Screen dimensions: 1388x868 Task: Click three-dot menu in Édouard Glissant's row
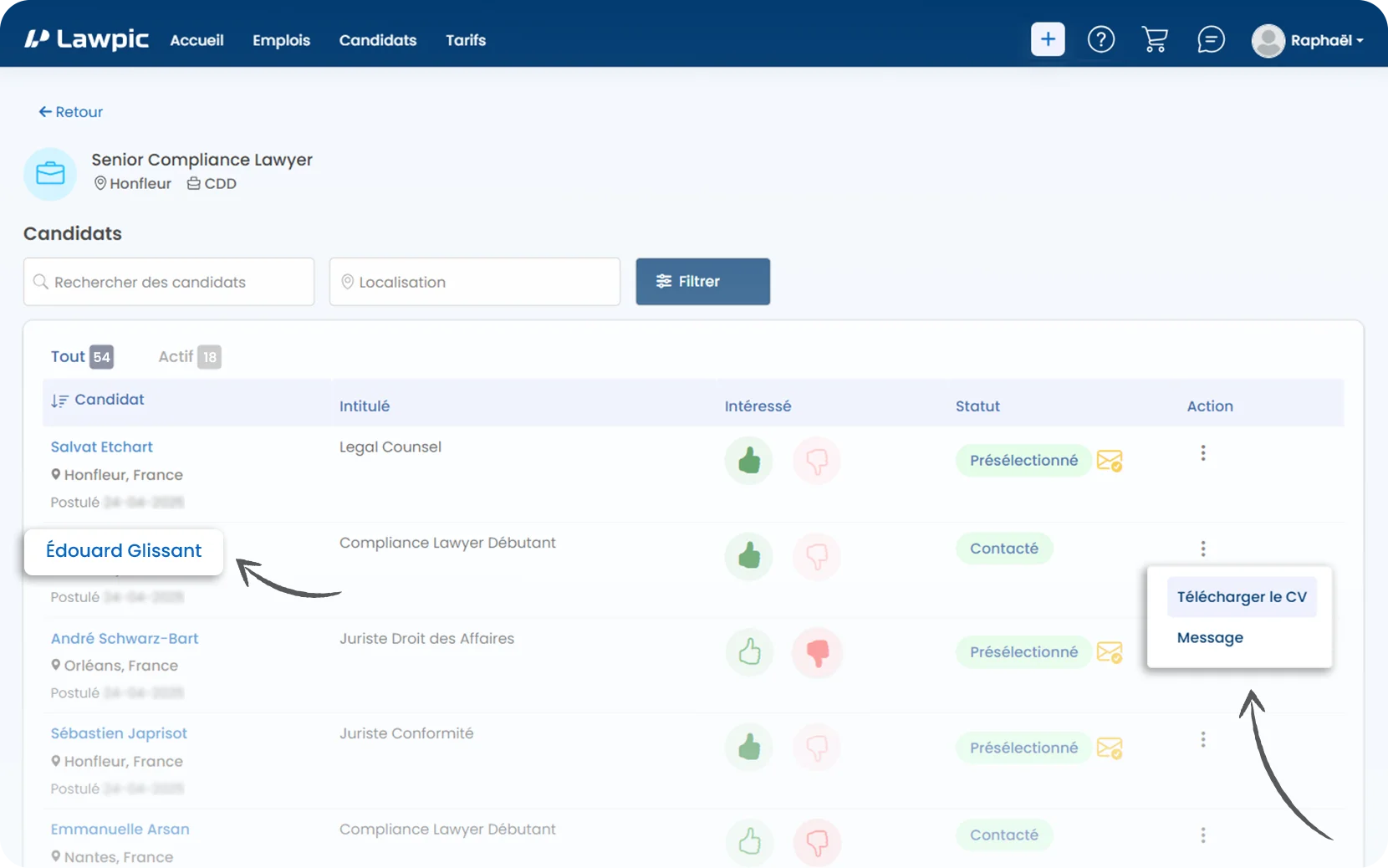tap(1203, 549)
